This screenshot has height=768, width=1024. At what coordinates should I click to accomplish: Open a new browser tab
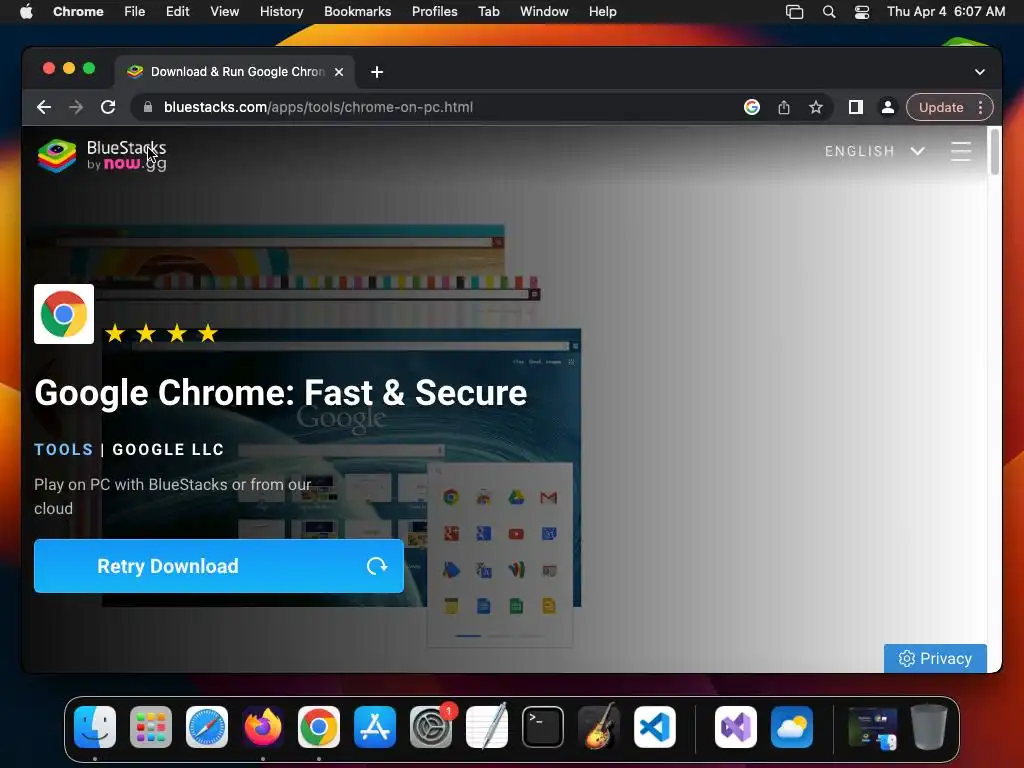[x=377, y=72]
